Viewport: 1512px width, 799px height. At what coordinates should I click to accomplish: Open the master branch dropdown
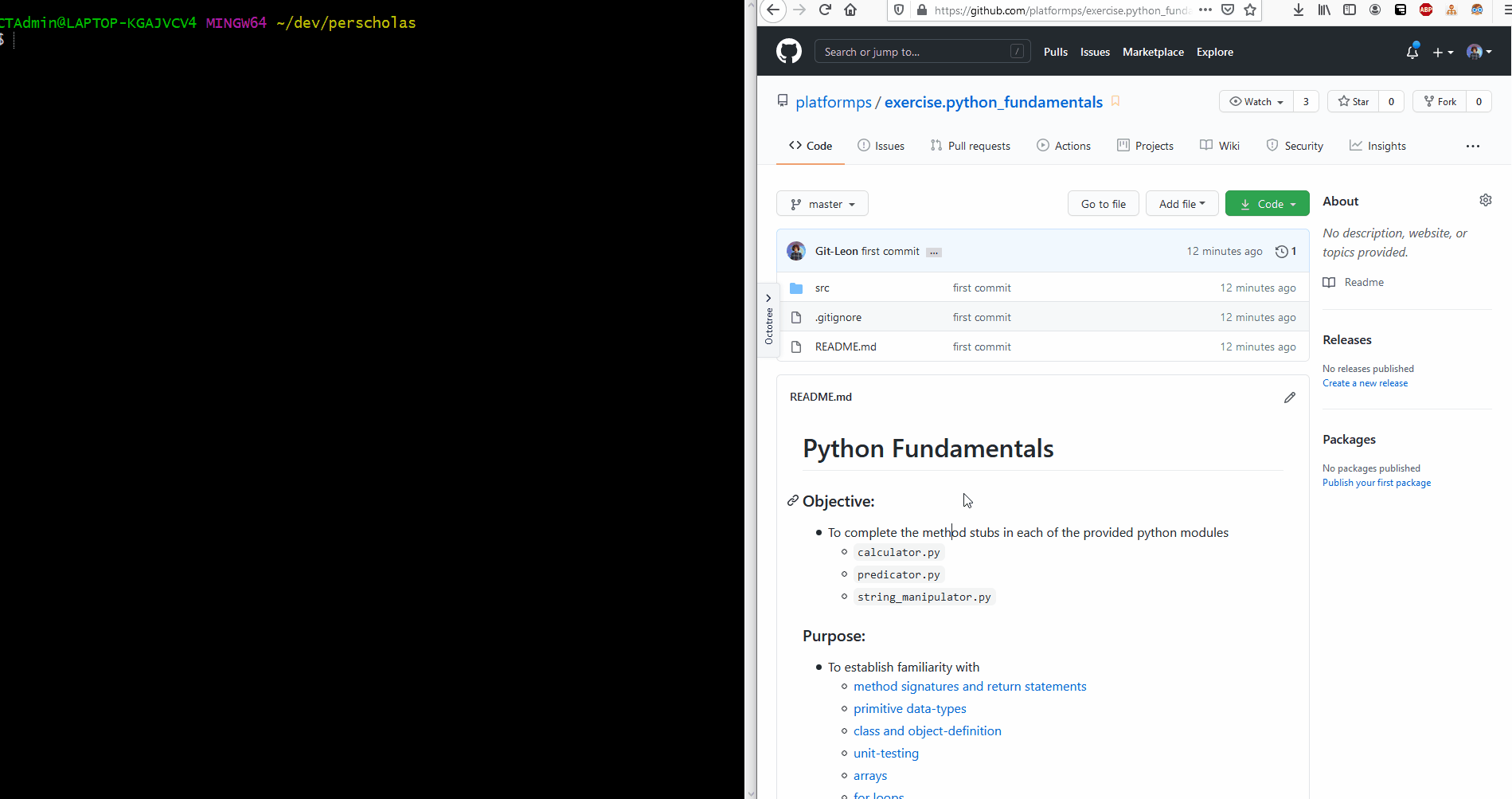pos(822,204)
